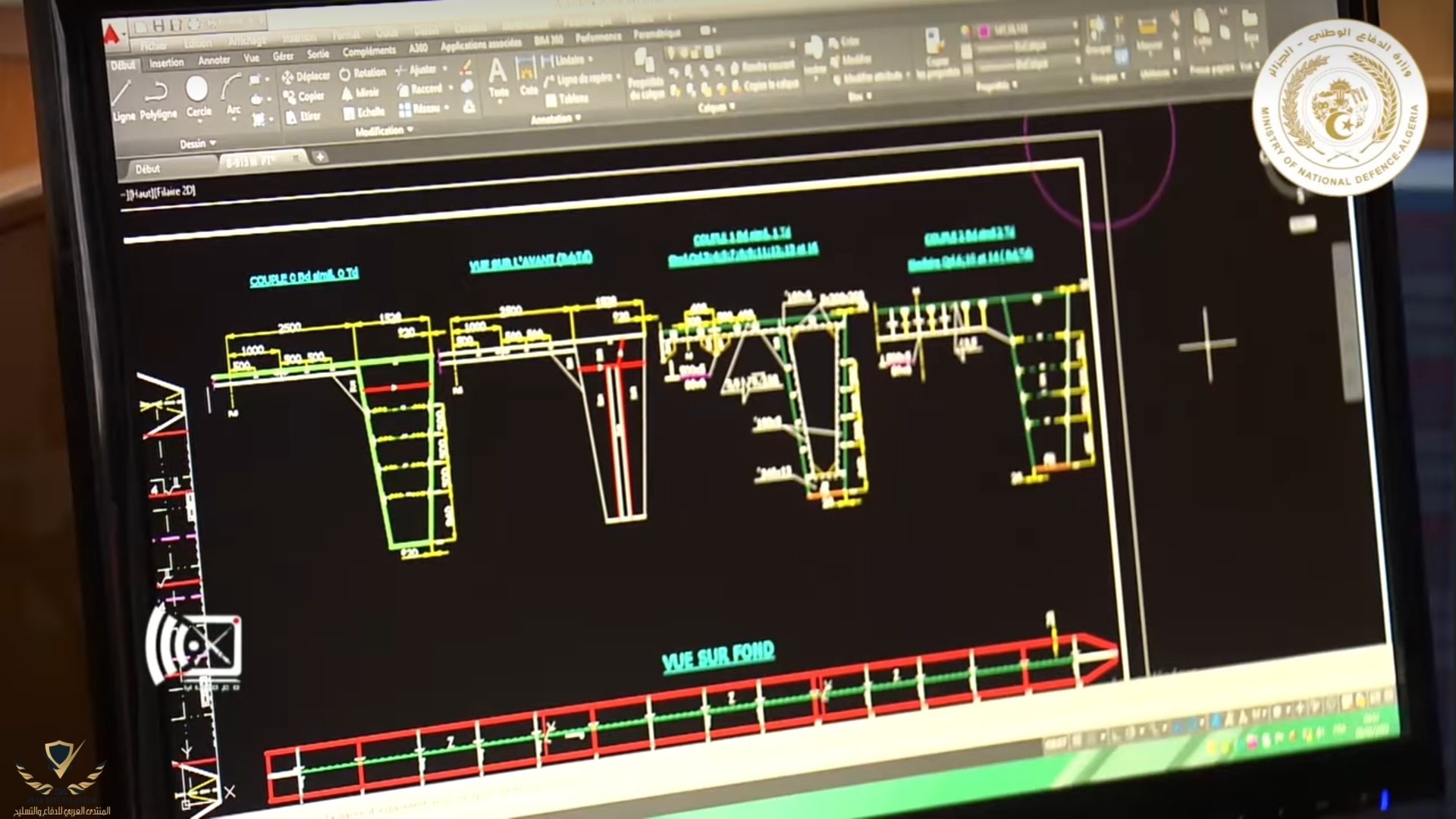1456x819 pixels.
Task: Open the Edition menu
Action: tap(198, 43)
